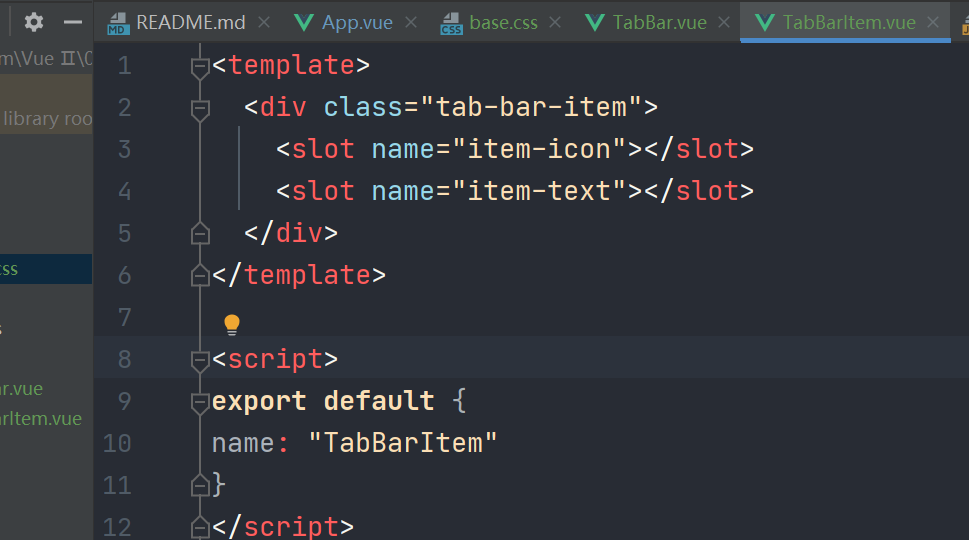Collapse the export default fold on line 9

pyautogui.click(x=200, y=403)
